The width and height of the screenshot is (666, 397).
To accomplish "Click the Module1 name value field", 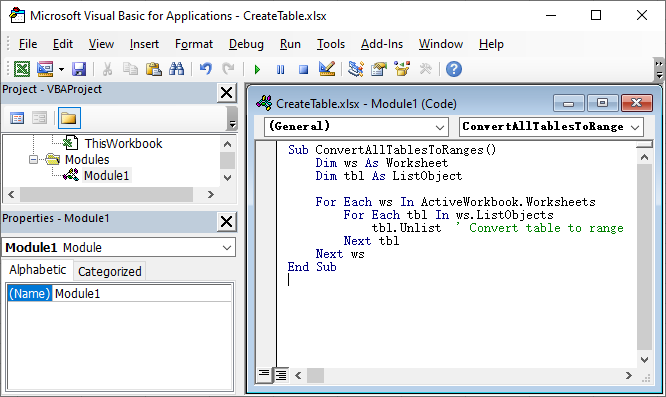I will click(x=142, y=293).
